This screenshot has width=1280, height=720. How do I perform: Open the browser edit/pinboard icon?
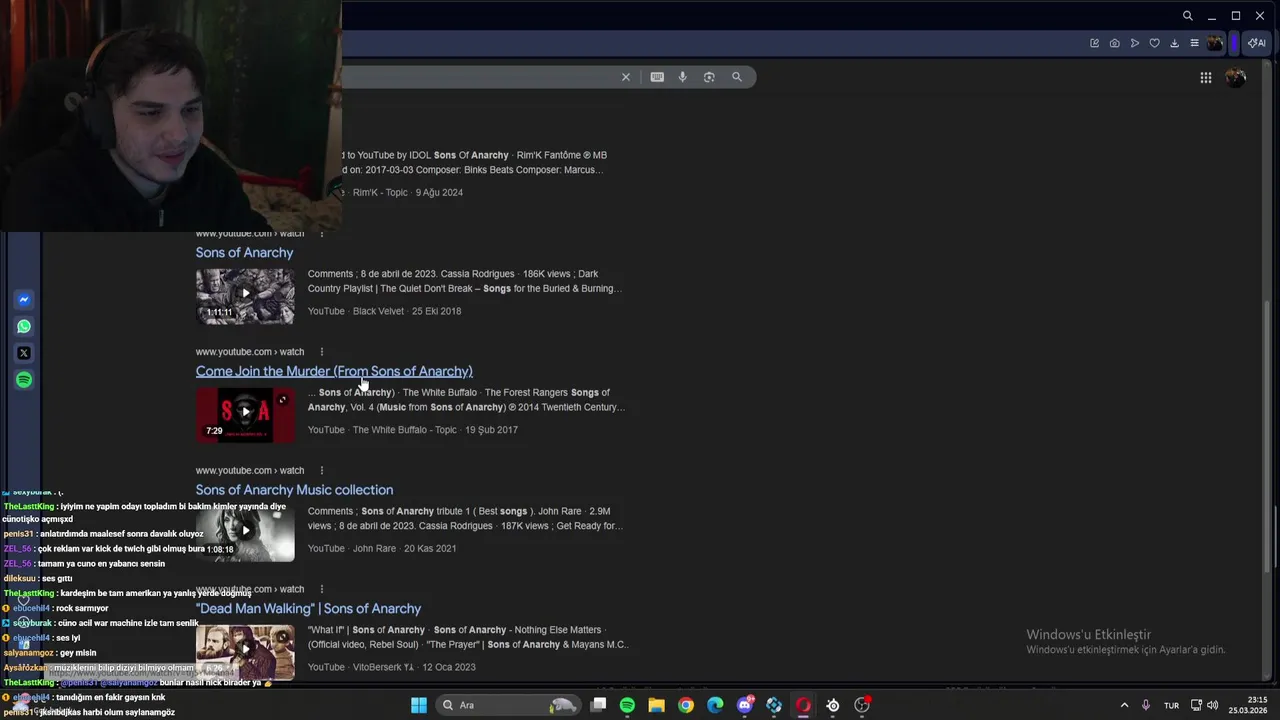click(1094, 43)
